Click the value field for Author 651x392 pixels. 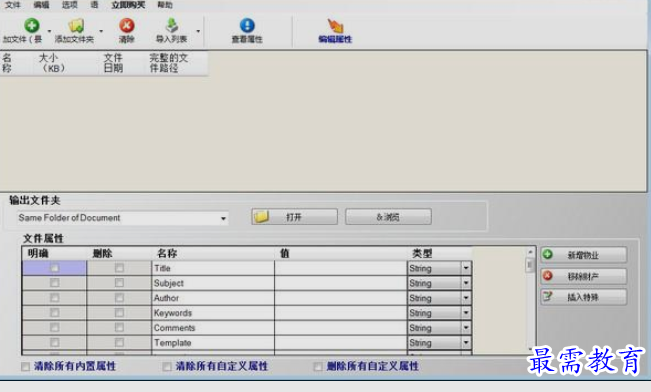tap(340, 298)
